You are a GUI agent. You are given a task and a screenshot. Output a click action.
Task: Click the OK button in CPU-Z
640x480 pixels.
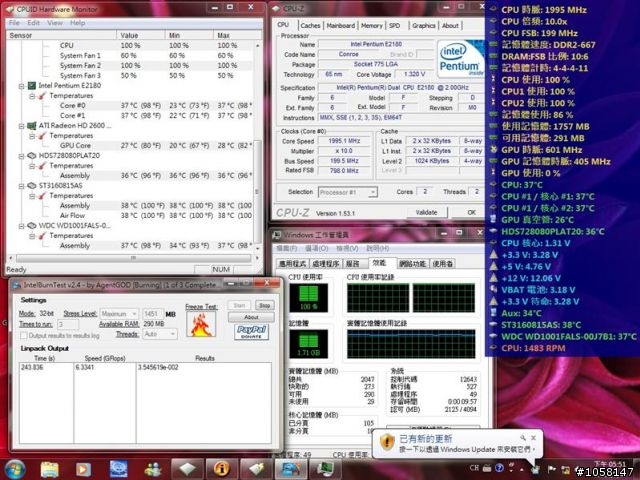click(471, 213)
